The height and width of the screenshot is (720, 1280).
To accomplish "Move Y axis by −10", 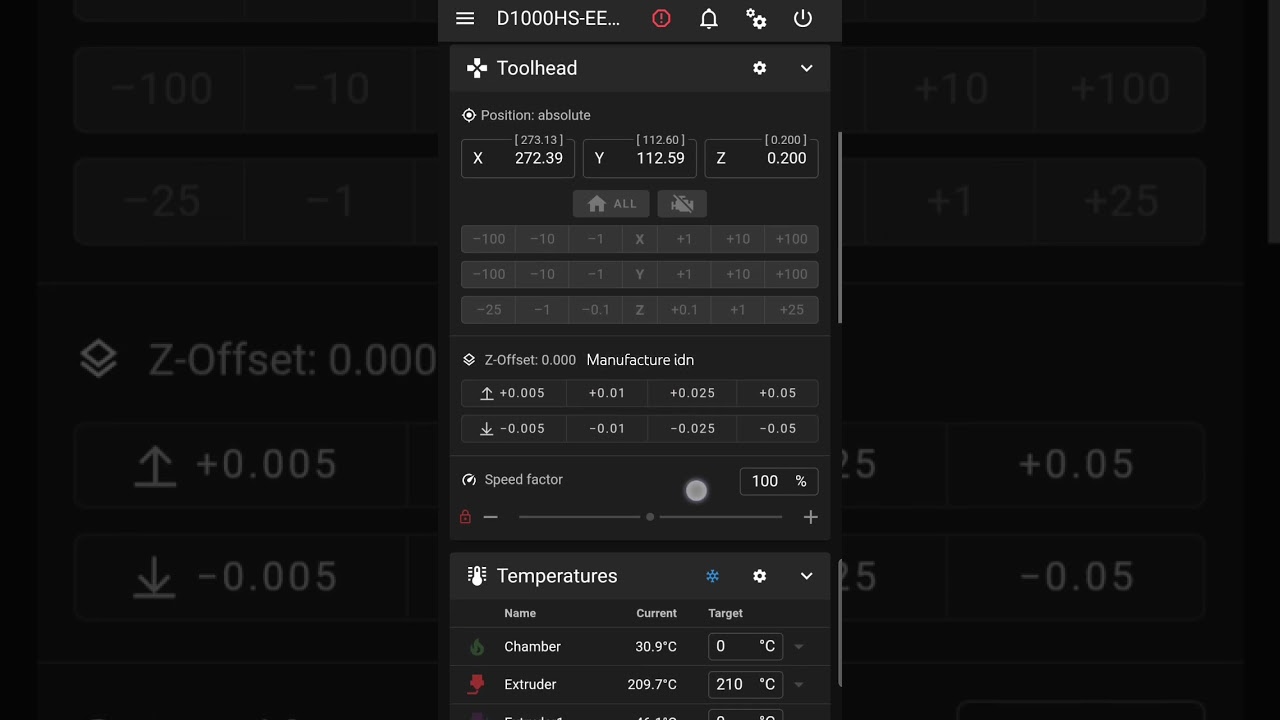I will click(542, 274).
